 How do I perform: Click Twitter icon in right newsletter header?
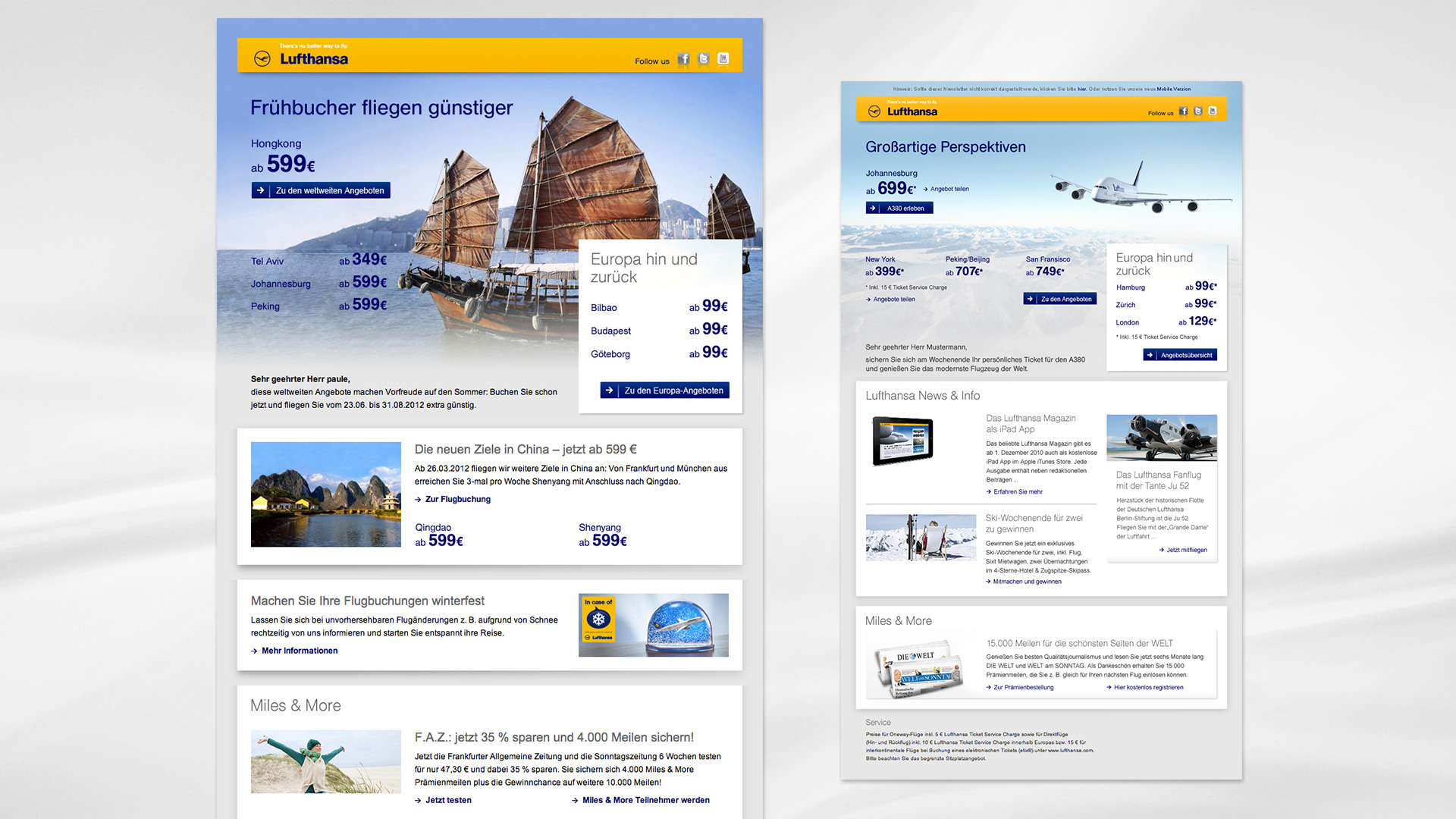(1198, 111)
